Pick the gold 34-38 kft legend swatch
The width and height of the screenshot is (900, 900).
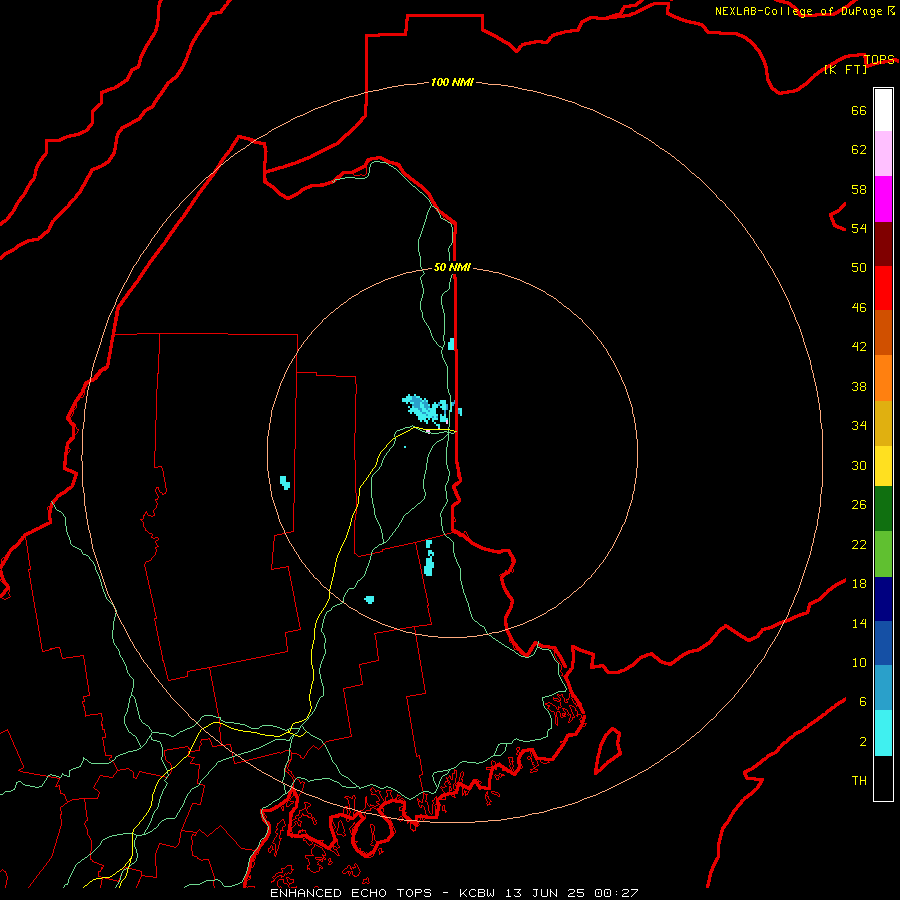click(883, 423)
